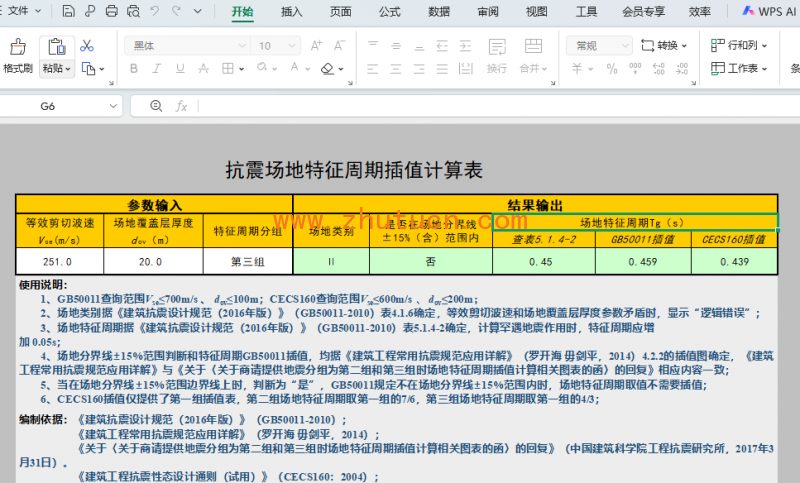This screenshot has width=800, height=483.
Task: Click the cell borders icon
Action: (x=228, y=68)
